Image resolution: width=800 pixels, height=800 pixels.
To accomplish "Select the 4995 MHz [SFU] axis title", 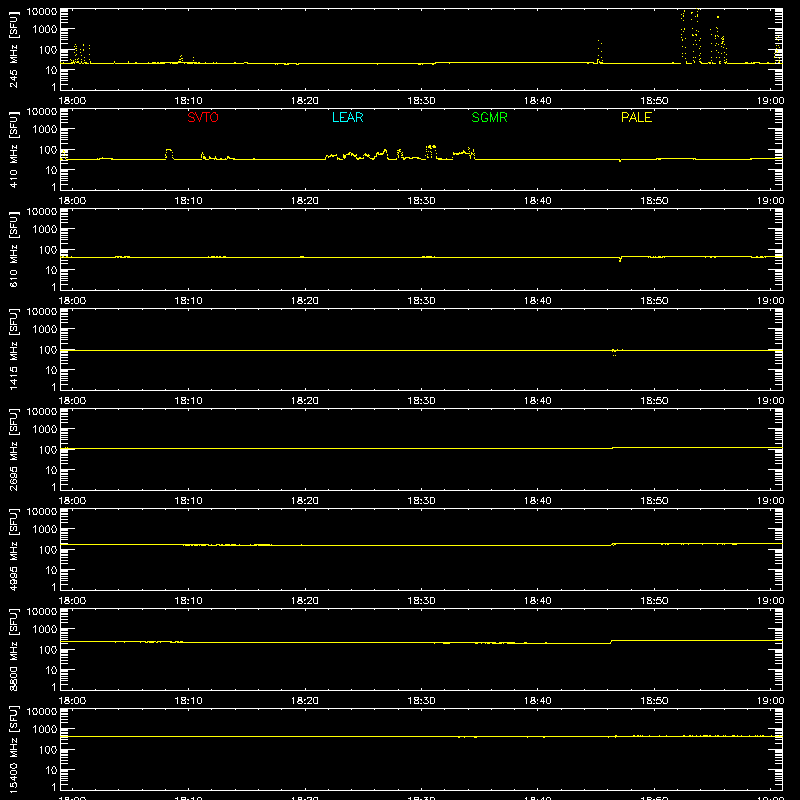I will coord(14,549).
